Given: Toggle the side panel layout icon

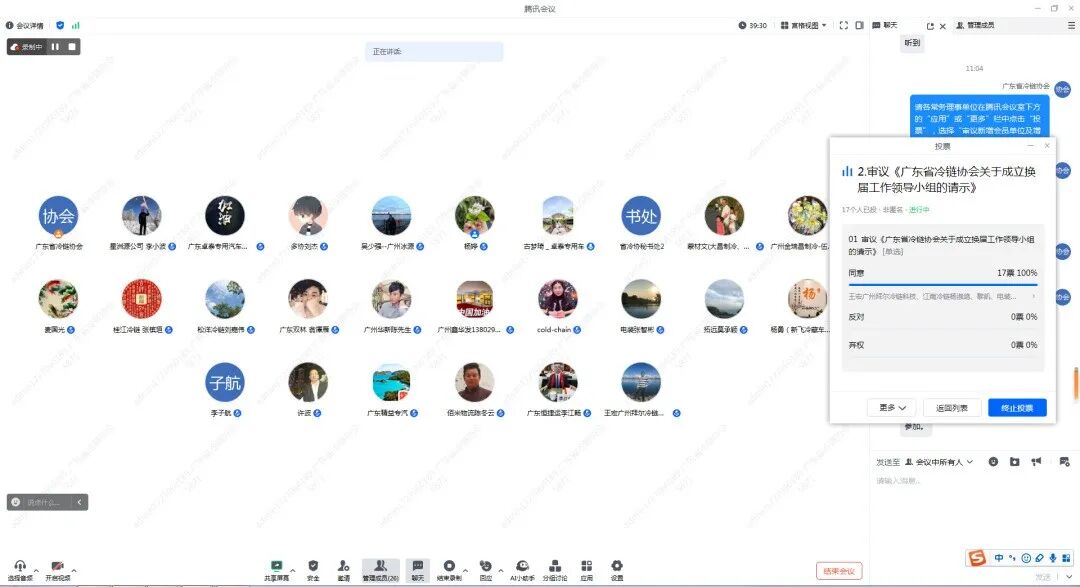Looking at the screenshot, I should [x=860, y=25].
